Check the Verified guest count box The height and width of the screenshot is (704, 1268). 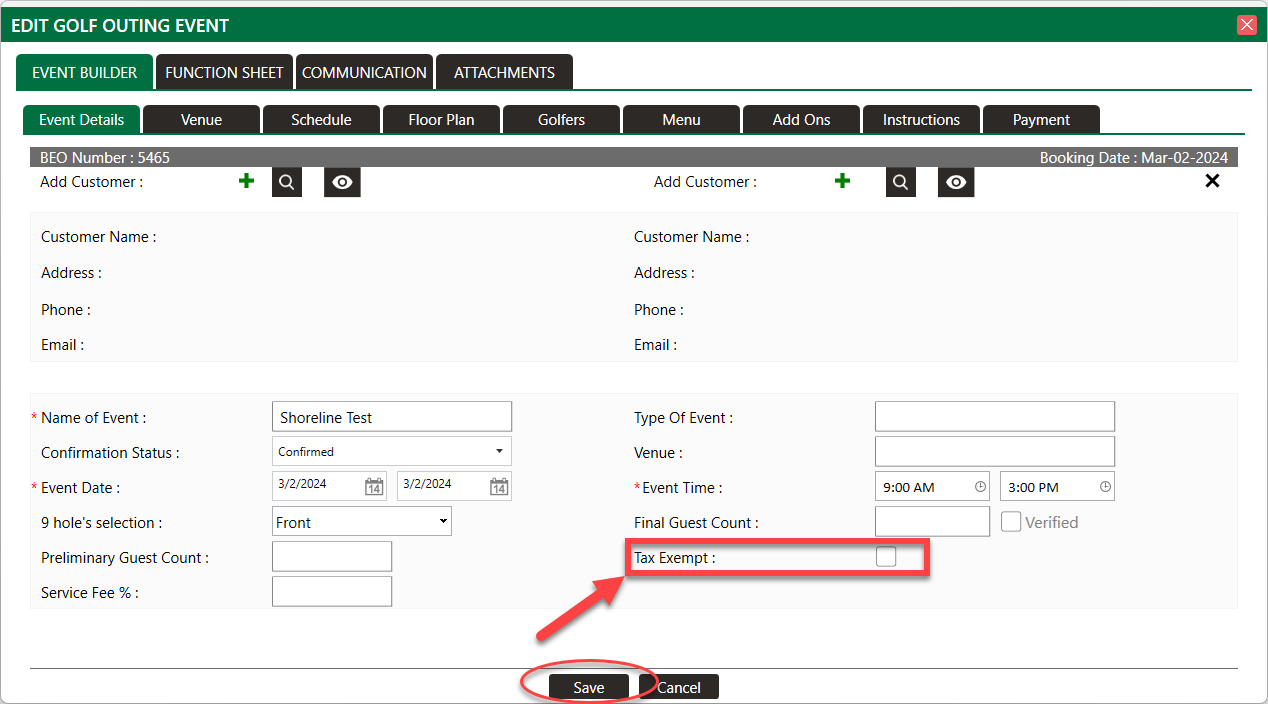tap(1011, 522)
